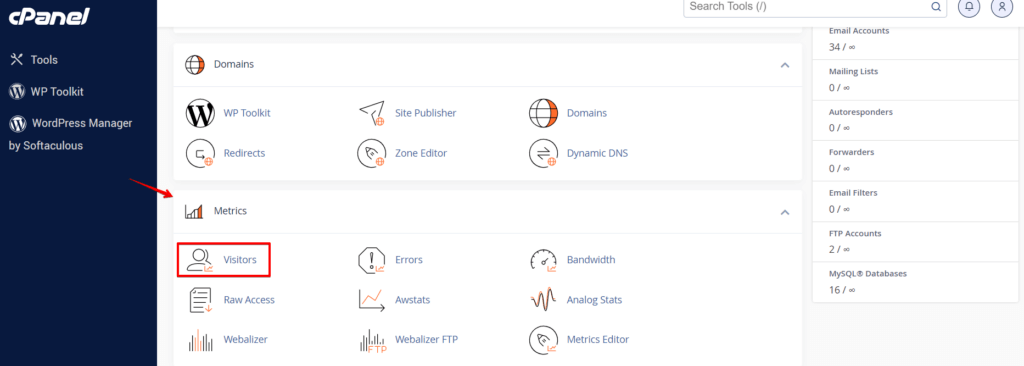Click the Bandwidth gauge icon
Viewport: 1024px width, 366px height.
click(x=543, y=259)
